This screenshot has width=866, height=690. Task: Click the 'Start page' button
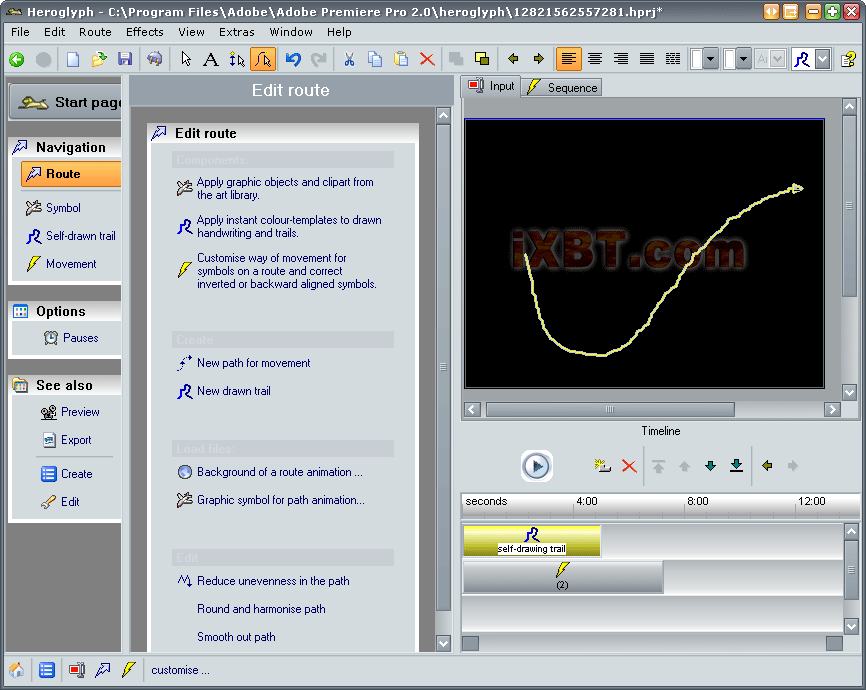point(66,102)
